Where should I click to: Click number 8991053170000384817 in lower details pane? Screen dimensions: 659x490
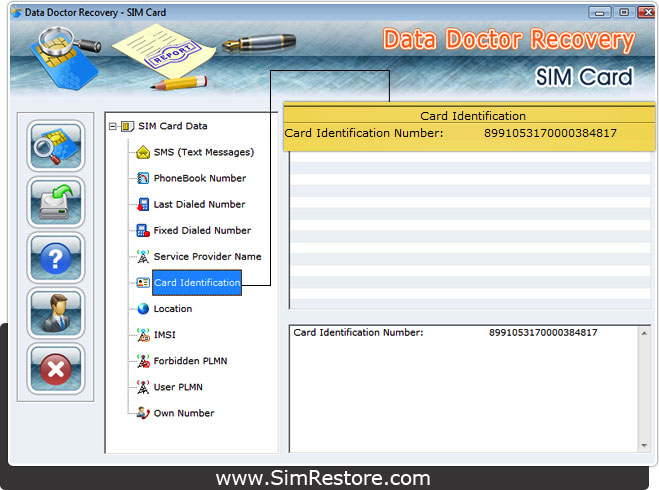543,332
